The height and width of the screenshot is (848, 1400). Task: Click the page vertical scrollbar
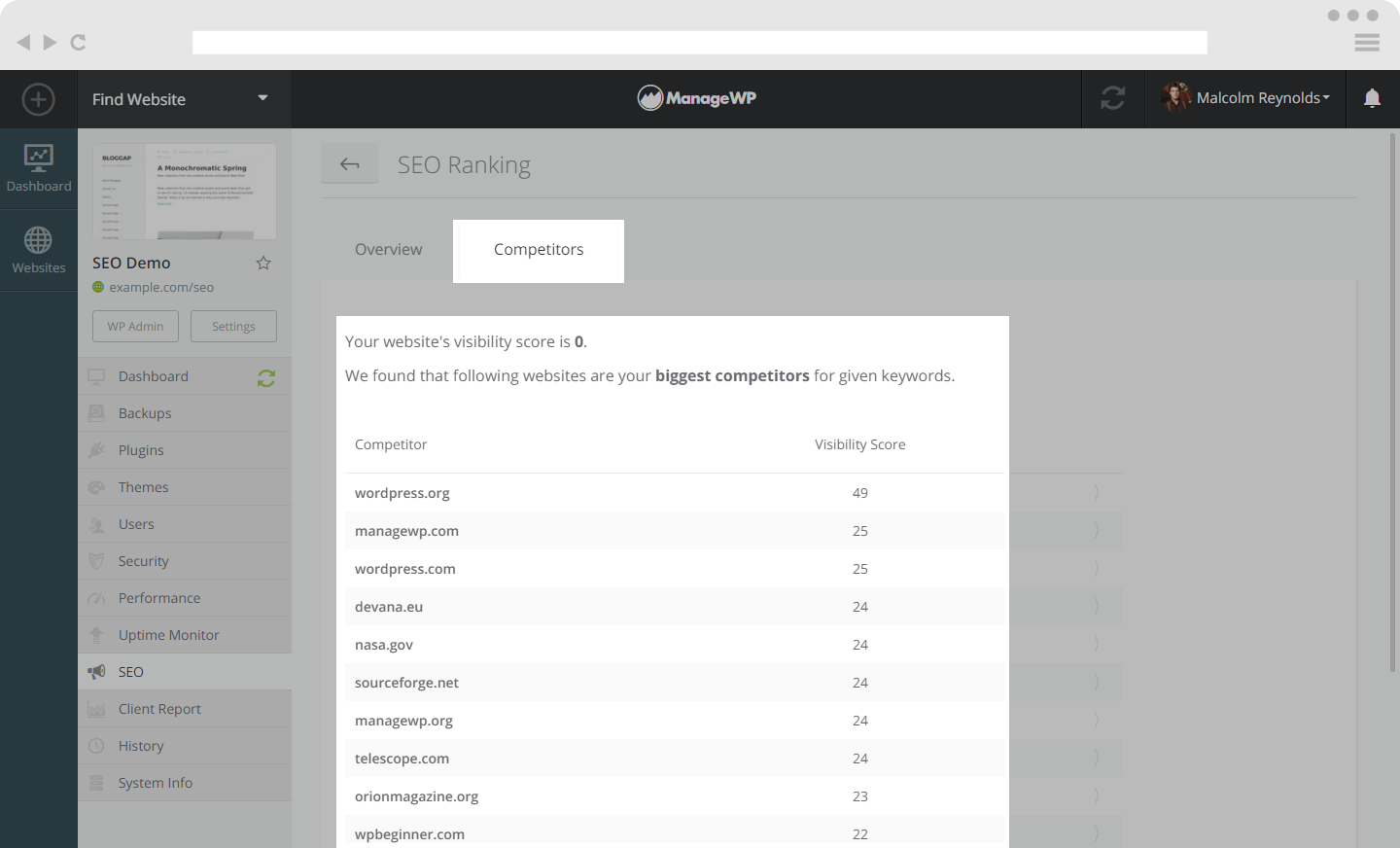[x=1392, y=403]
